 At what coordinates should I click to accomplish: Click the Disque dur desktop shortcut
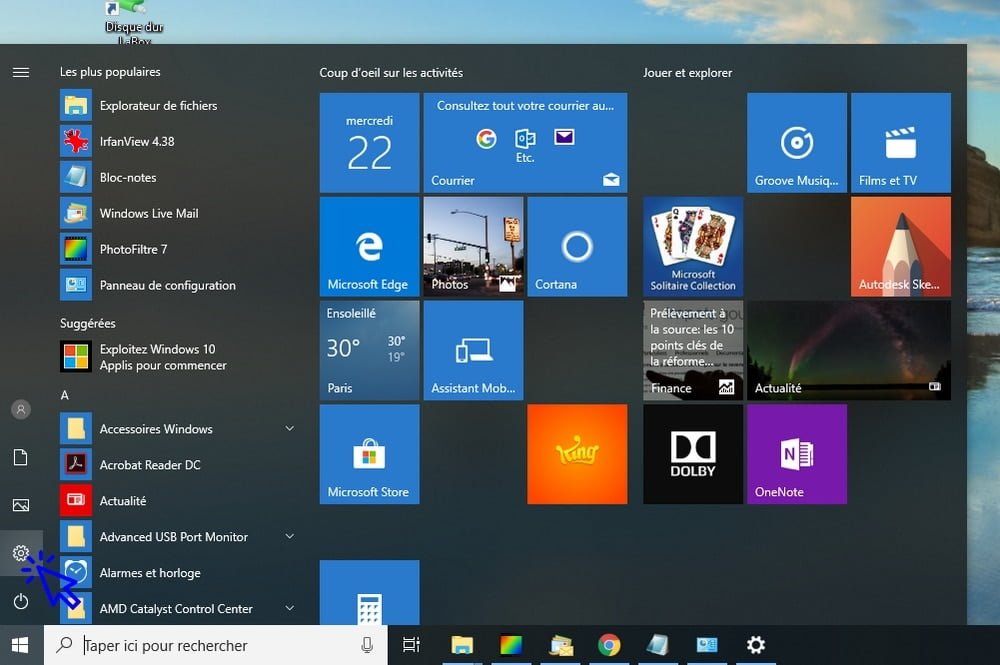click(133, 22)
